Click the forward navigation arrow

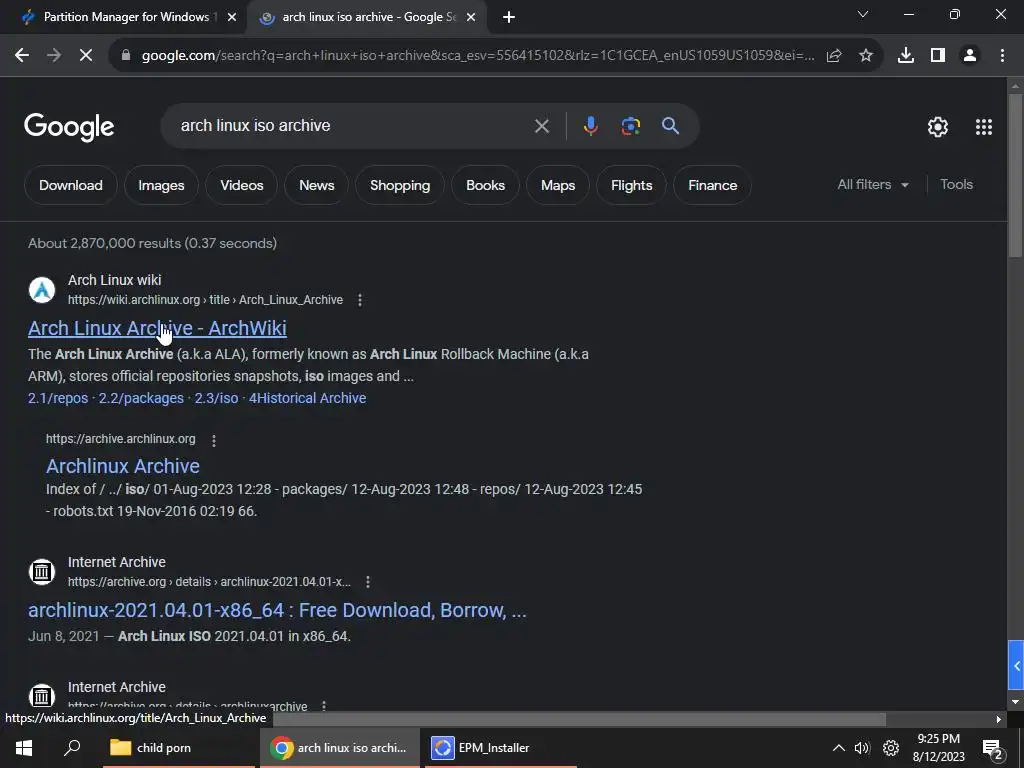click(54, 56)
